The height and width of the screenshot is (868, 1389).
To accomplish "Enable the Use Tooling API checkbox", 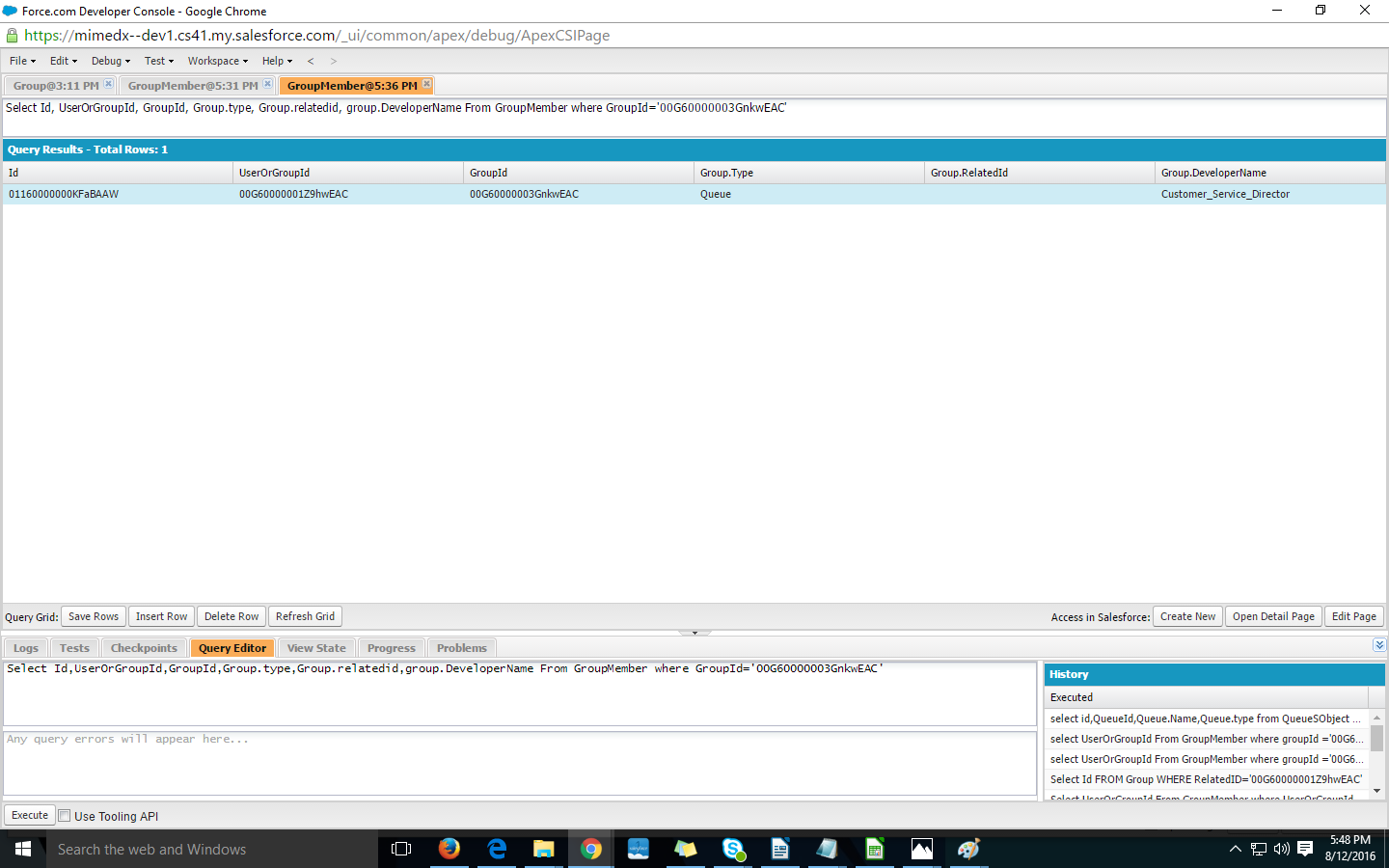I will (x=65, y=816).
